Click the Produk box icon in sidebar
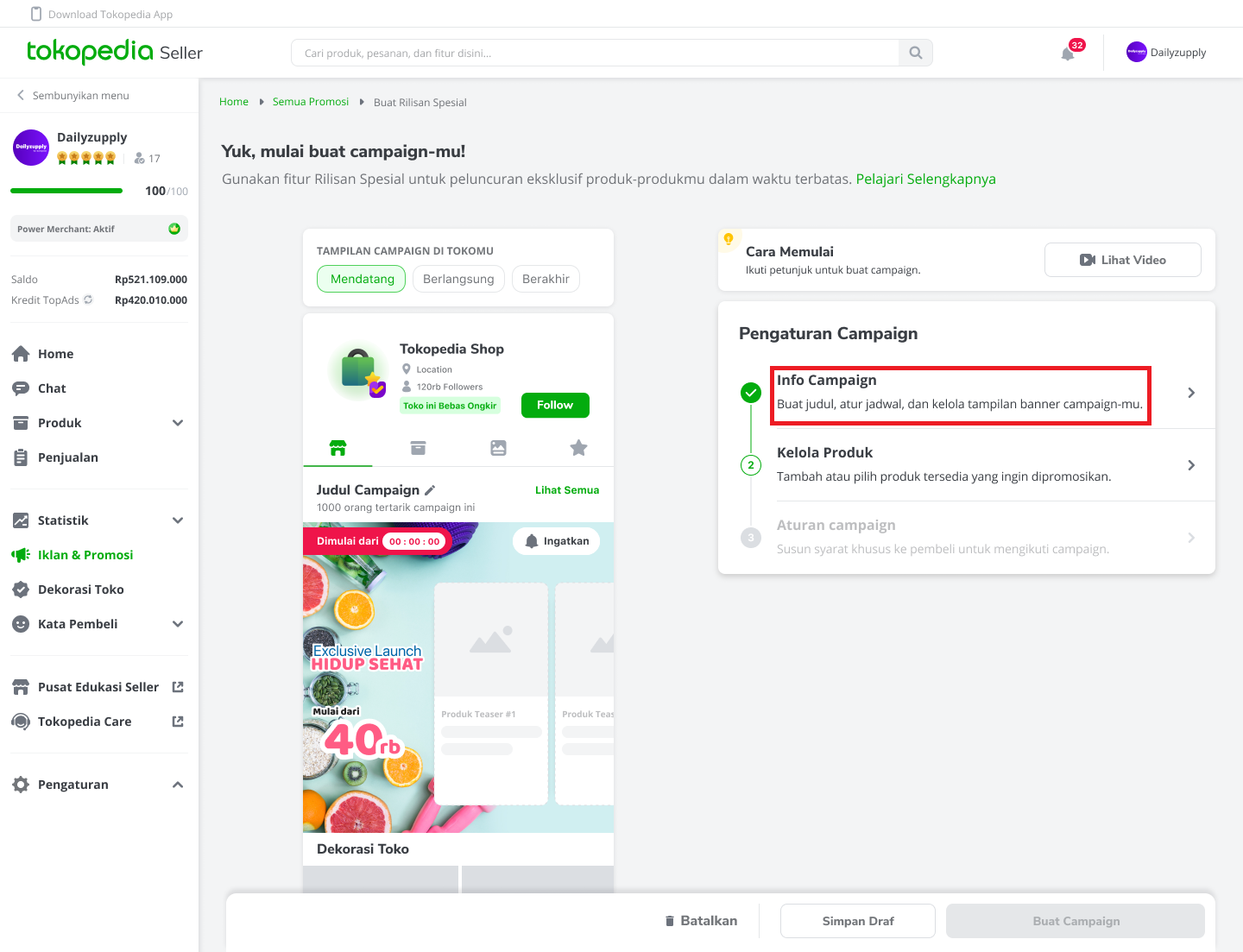The width and height of the screenshot is (1243, 952). pos(21,423)
